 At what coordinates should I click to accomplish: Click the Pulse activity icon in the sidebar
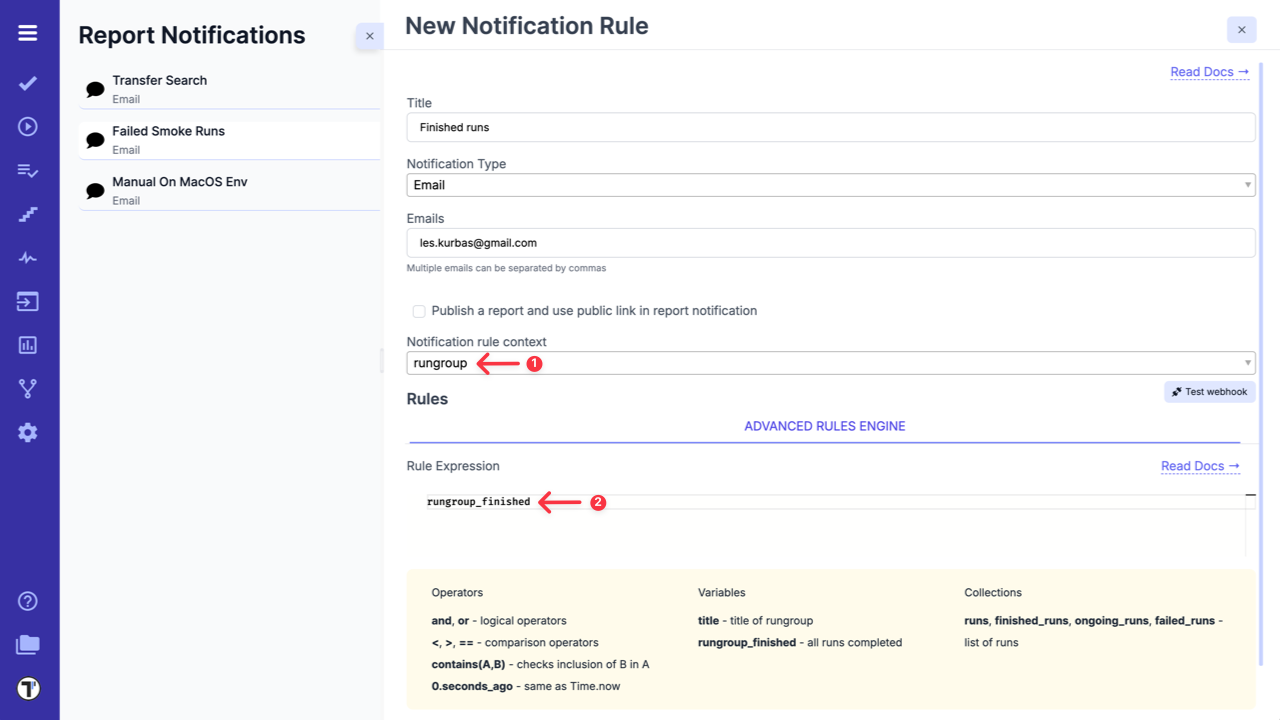(28, 258)
